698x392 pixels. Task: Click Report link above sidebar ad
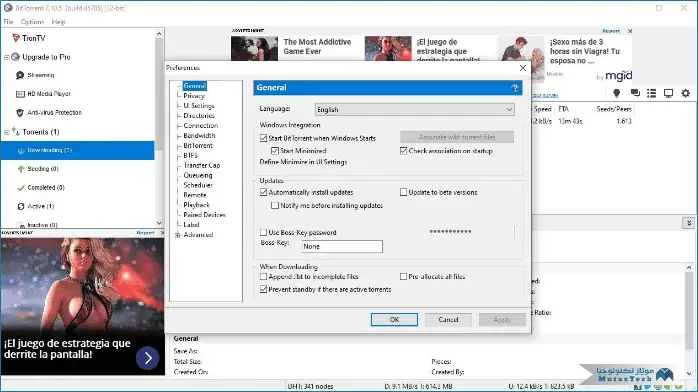145,233
